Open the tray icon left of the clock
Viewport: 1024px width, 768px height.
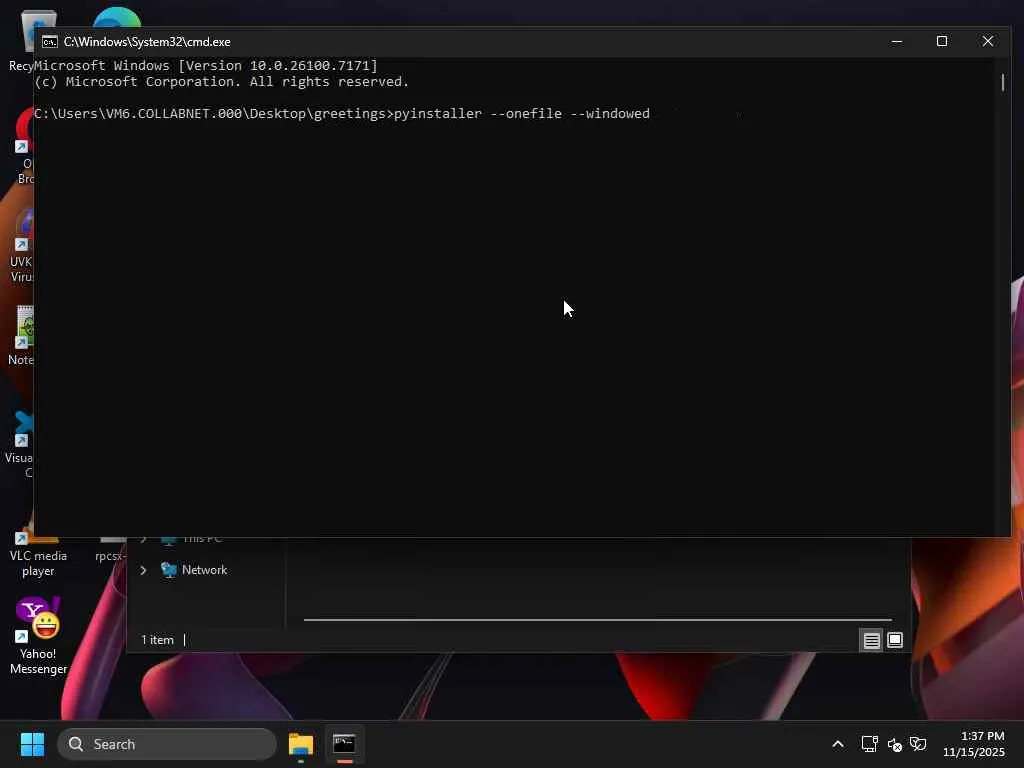[918, 744]
